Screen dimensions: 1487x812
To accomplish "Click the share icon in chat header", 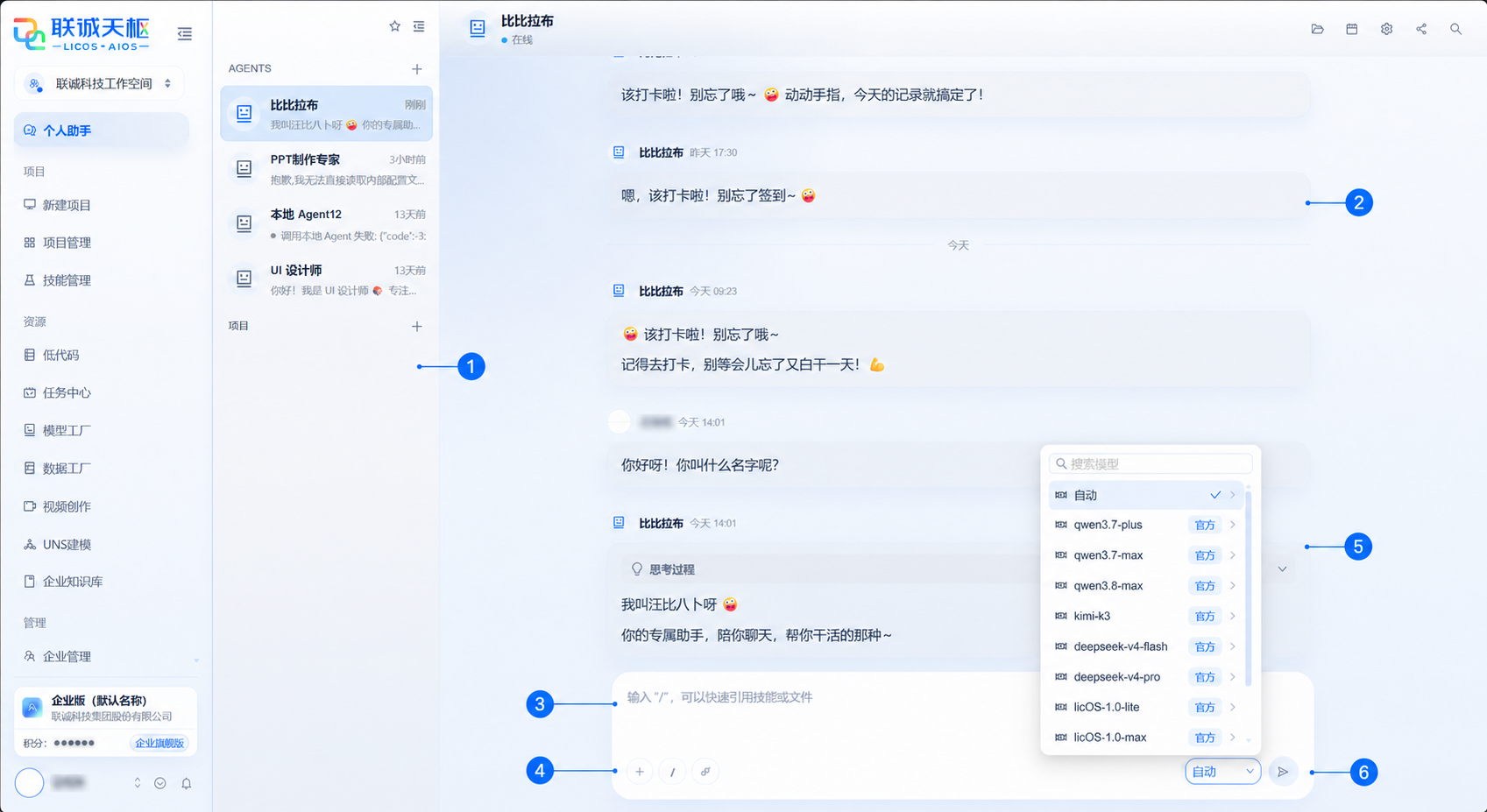I will pyautogui.click(x=1421, y=29).
